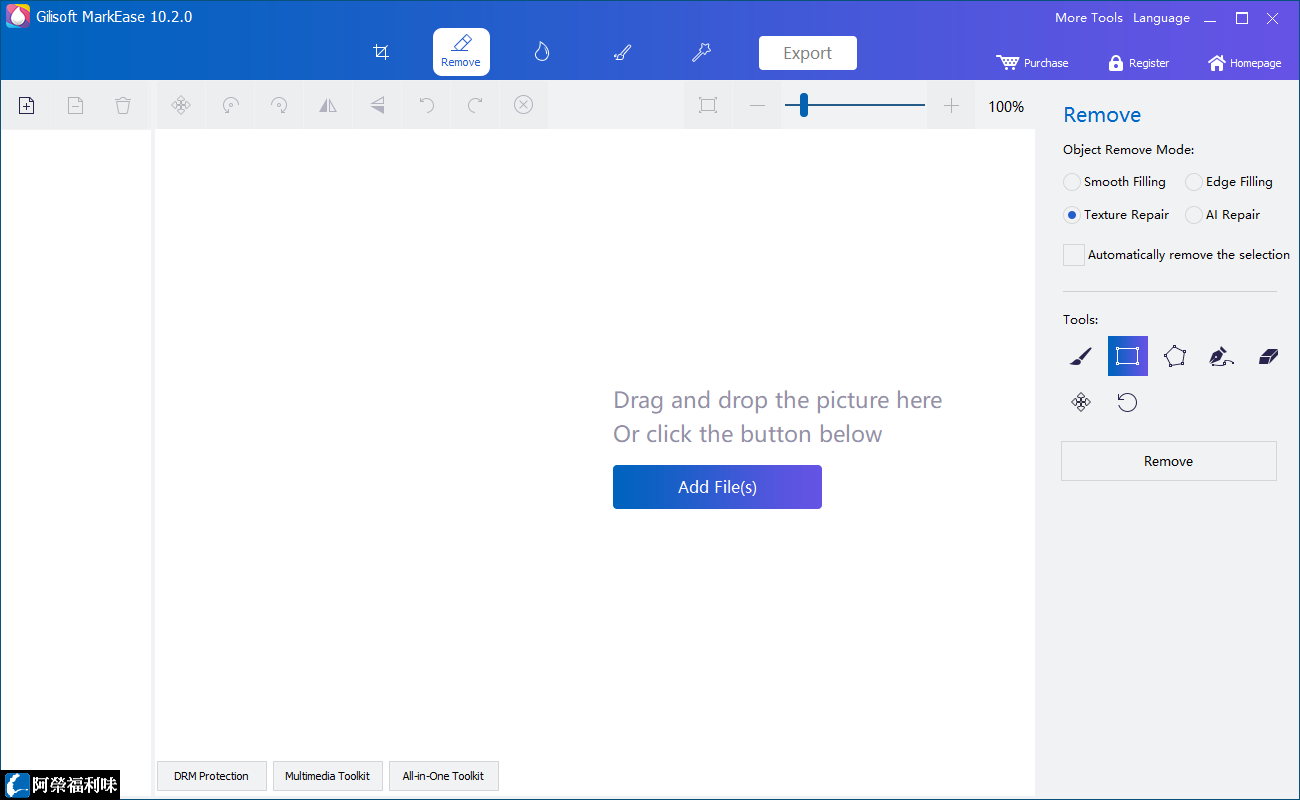This screenshot has height=800, width=1300.
Task: Click the zoom slider handle
Action: tap(803, 105)
